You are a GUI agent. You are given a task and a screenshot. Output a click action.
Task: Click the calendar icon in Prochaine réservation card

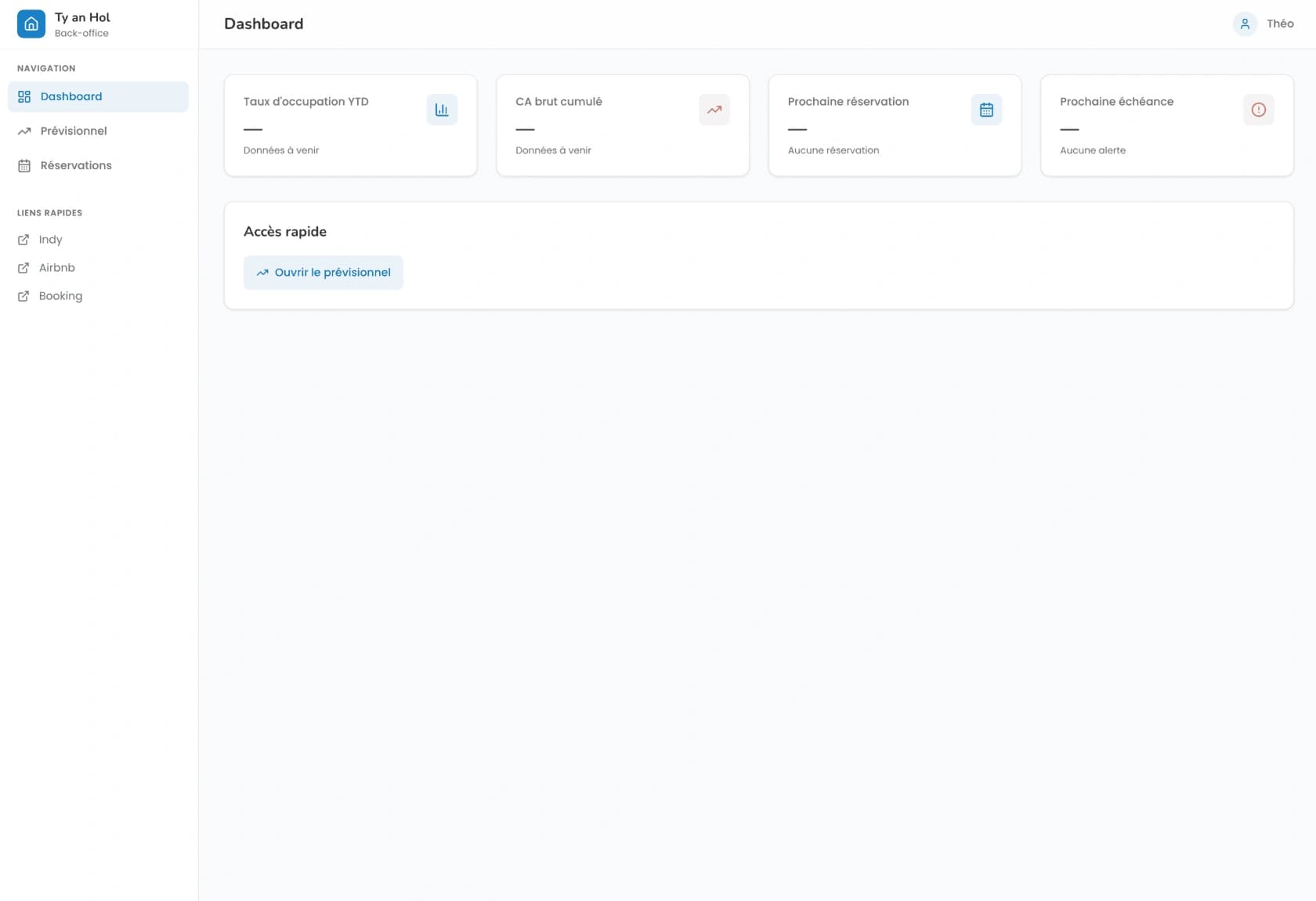986,110
